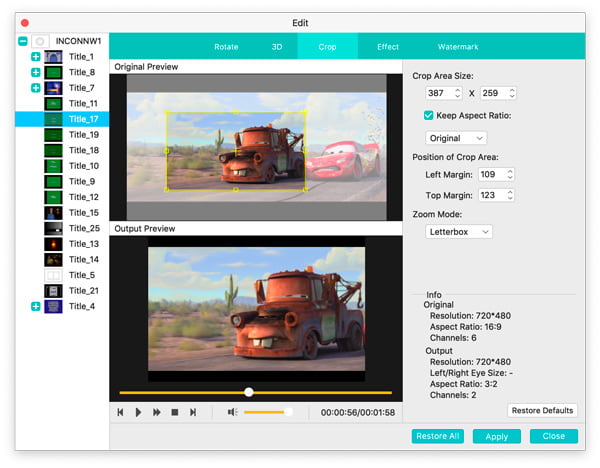The width and height of the screenshot is (600, 468).
Task: Click the red window close button
Action: tap(25, 23)
